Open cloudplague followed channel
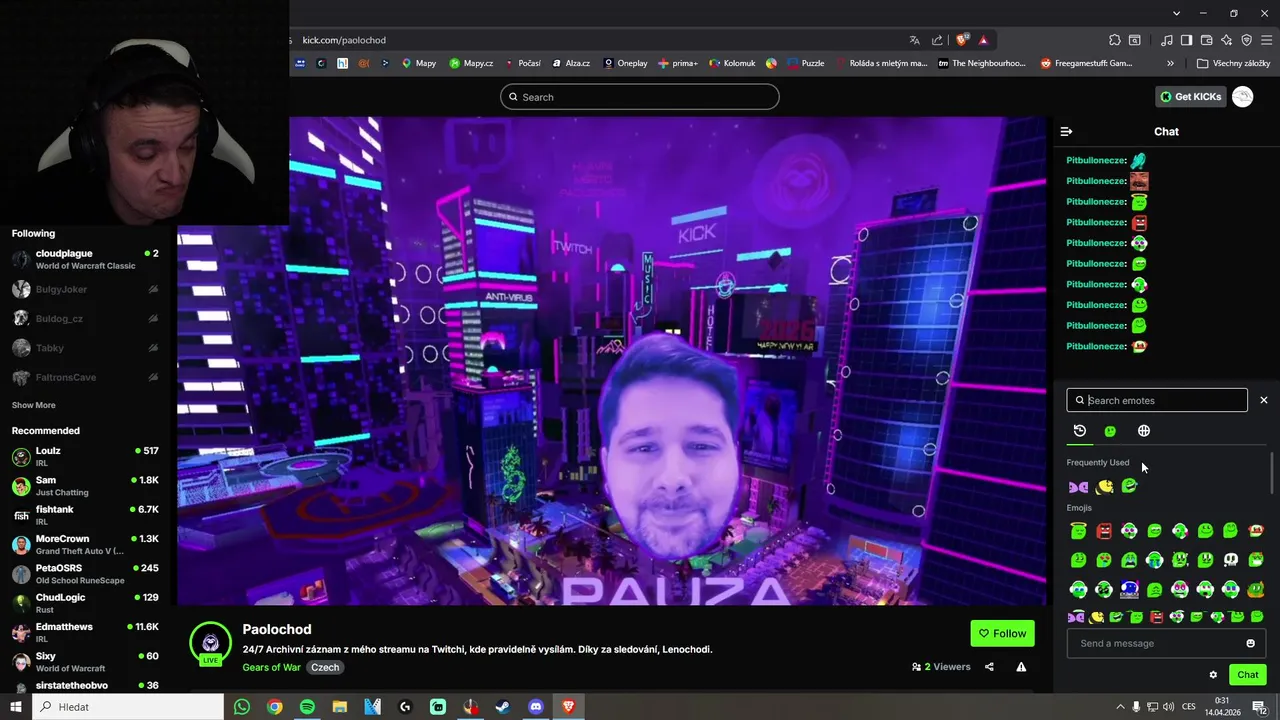Viewport: 1280px width, 720px height. pos(85,259)
